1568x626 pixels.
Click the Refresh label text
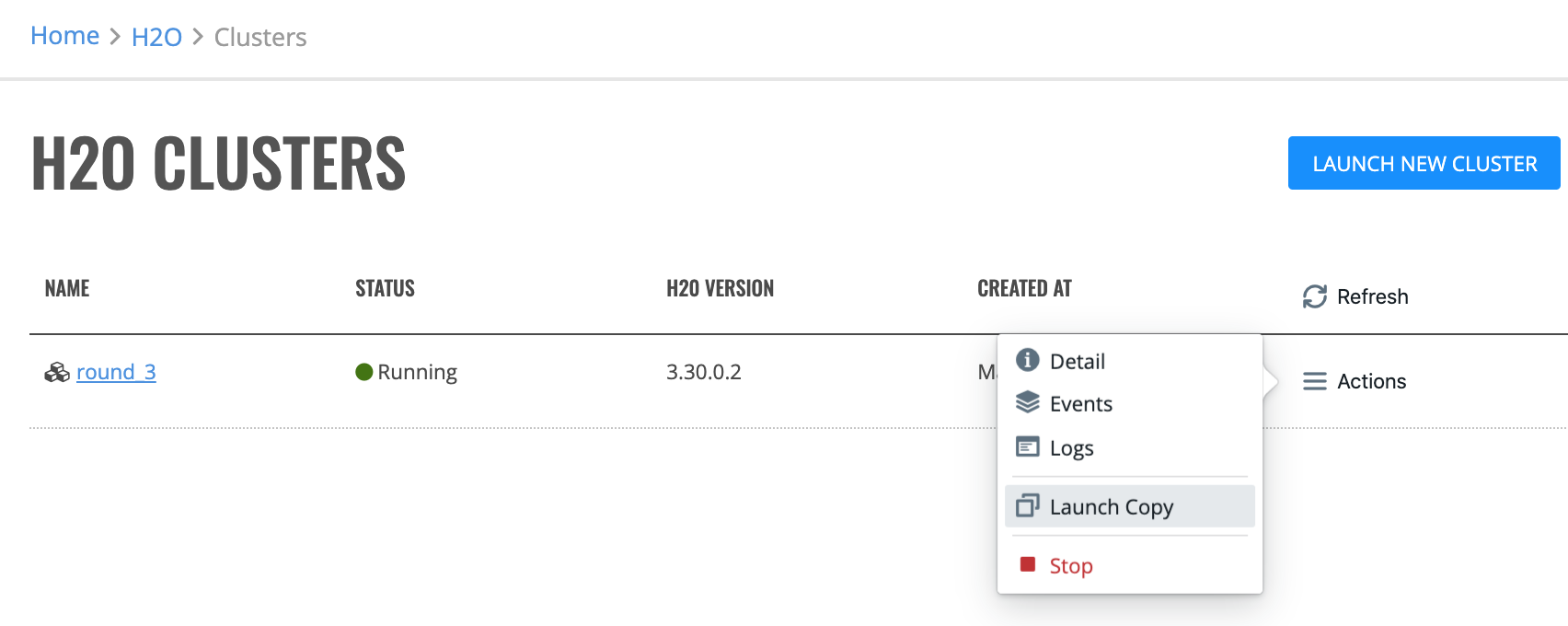click(x=1372, y=296)
